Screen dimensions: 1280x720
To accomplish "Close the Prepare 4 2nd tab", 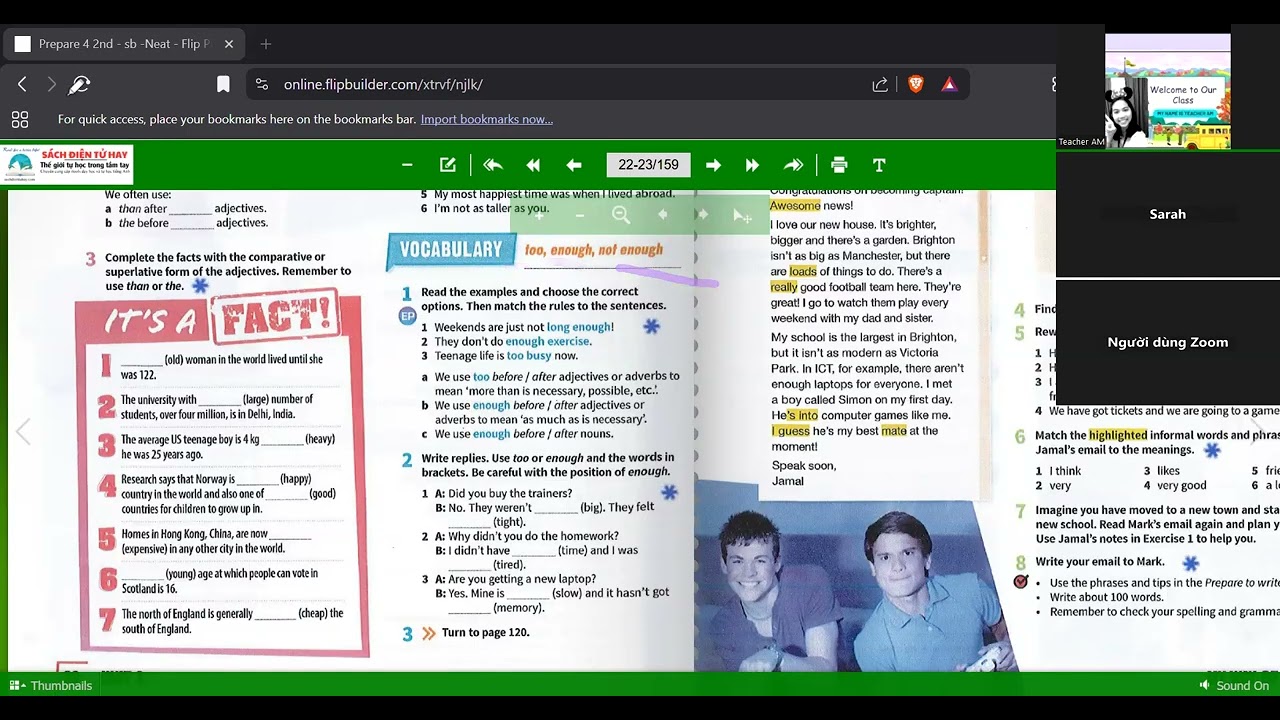I will pyautogui.click(x=228, y=44).
